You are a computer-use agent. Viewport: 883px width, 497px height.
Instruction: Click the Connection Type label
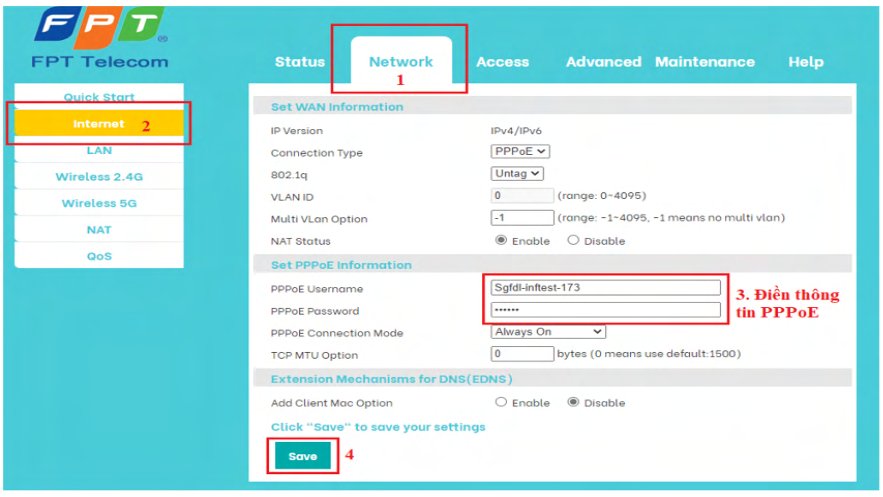coord(316,153)
